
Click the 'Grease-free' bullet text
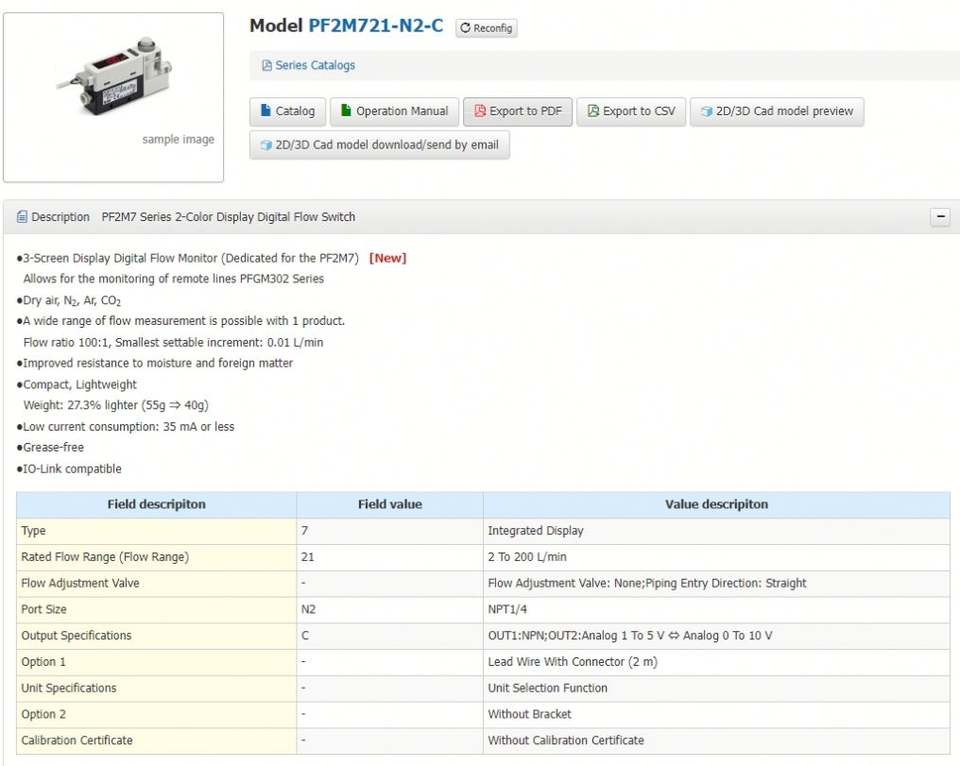[x=50, y=448]
